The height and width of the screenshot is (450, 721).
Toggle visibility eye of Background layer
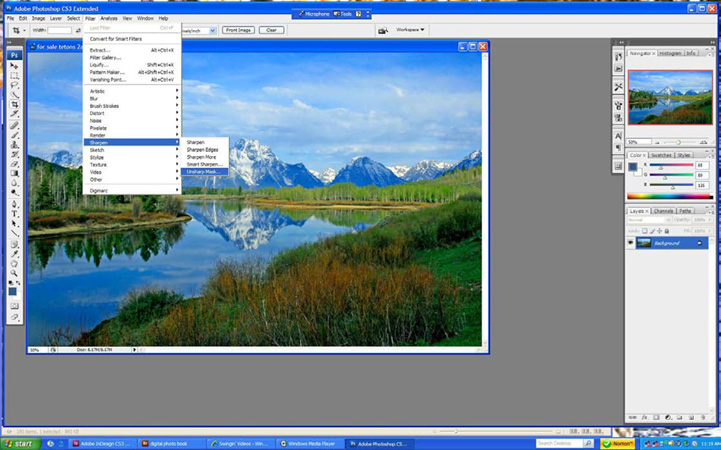click(x=631, y=243)
